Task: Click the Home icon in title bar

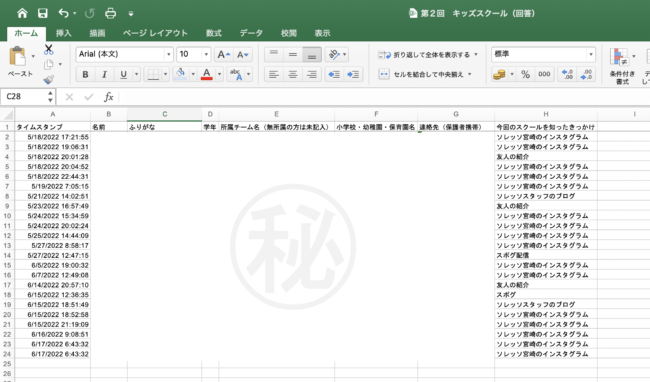Action: [x=22, y=13]
